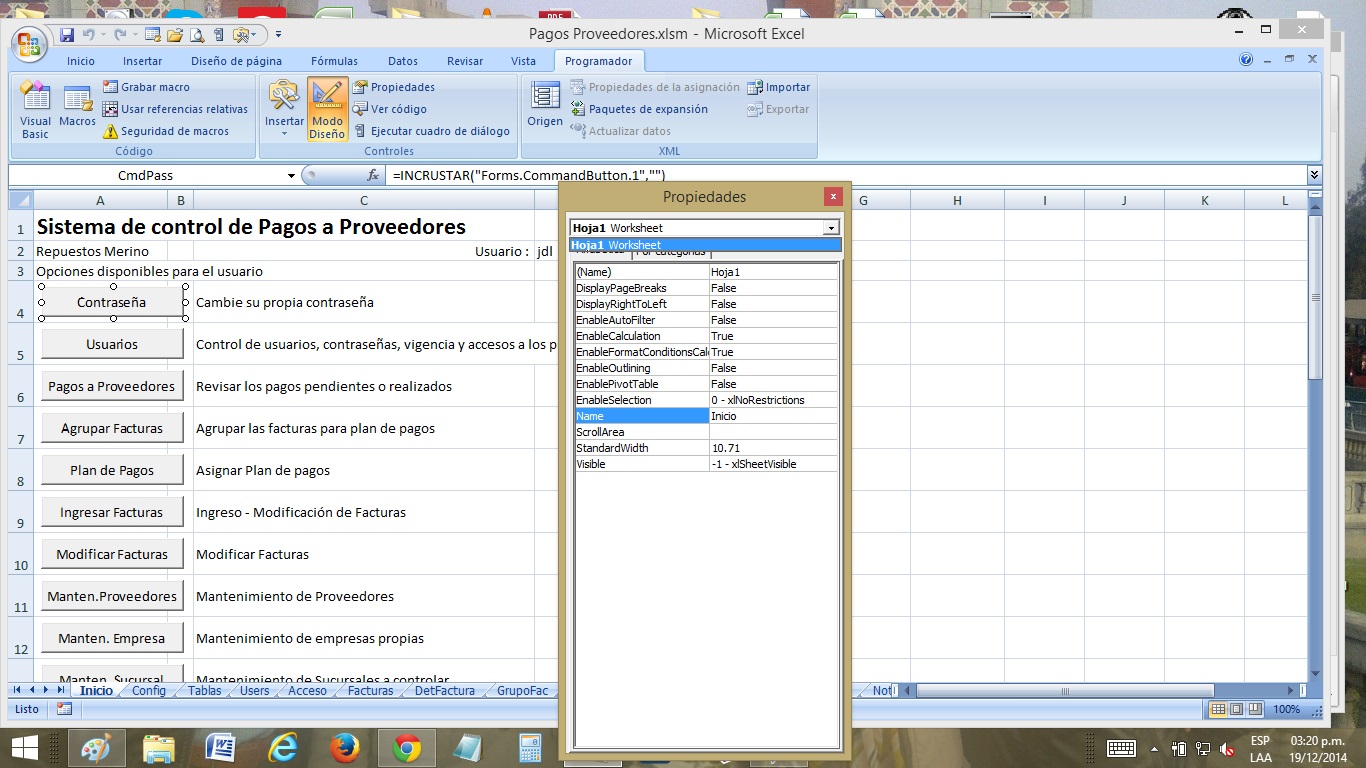1366x768 pixels.
Task: Open Visual Basic editor
Action: coord(35,110)
